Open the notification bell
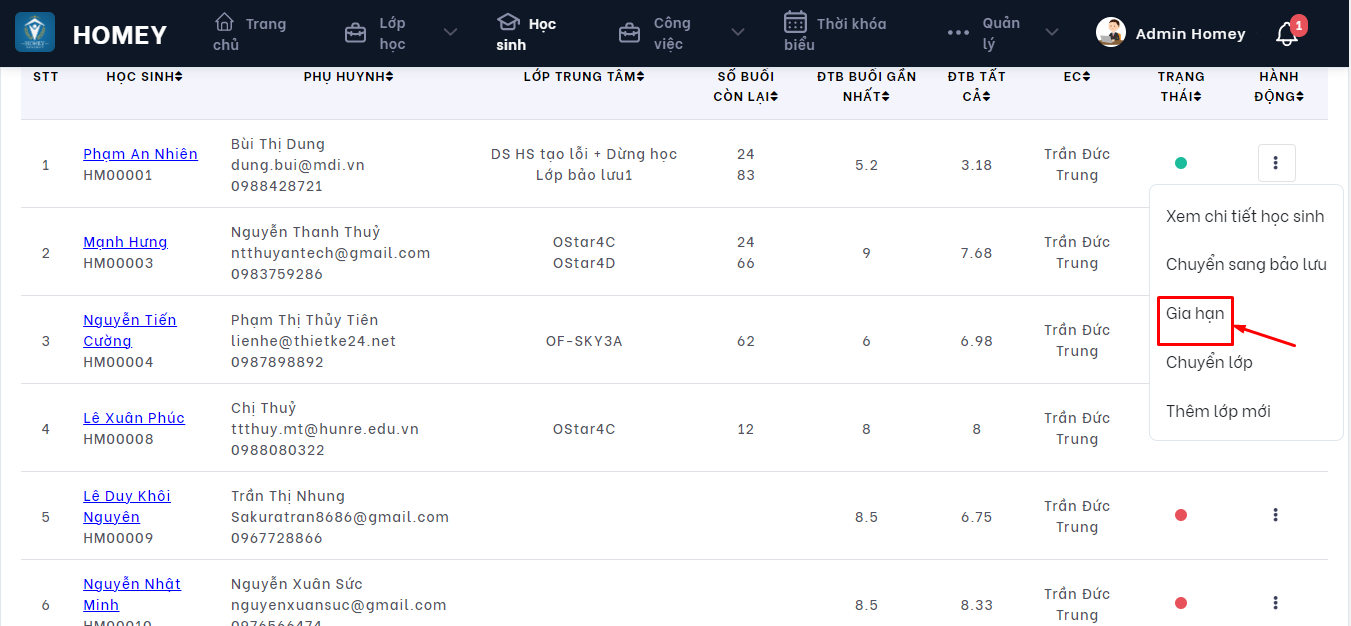The height and width of the screenshot is (626, 1351). point(1287,34)
